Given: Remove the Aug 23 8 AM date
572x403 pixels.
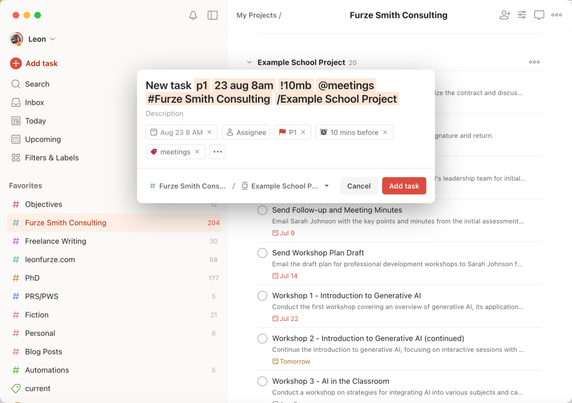Looking at the screenshot, I should (x=209, y=132).
